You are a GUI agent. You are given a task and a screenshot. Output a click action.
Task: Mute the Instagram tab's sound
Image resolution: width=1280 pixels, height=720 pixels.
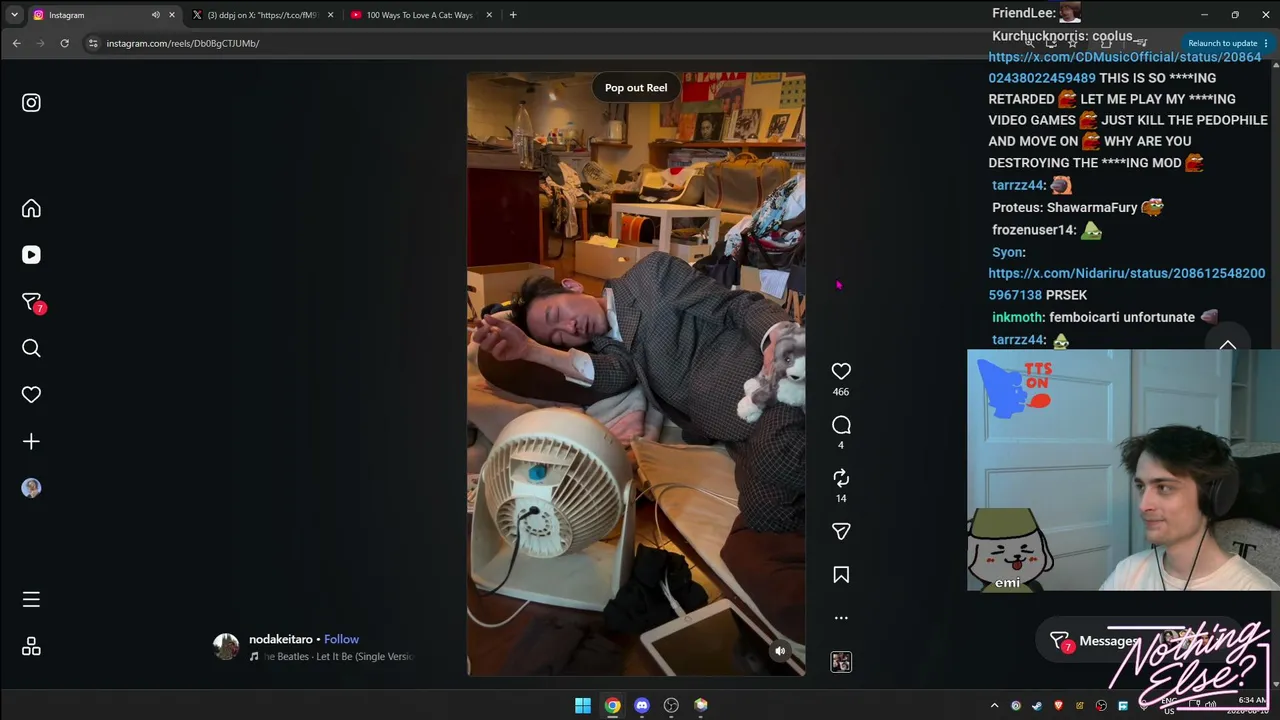tap(155, 15)
